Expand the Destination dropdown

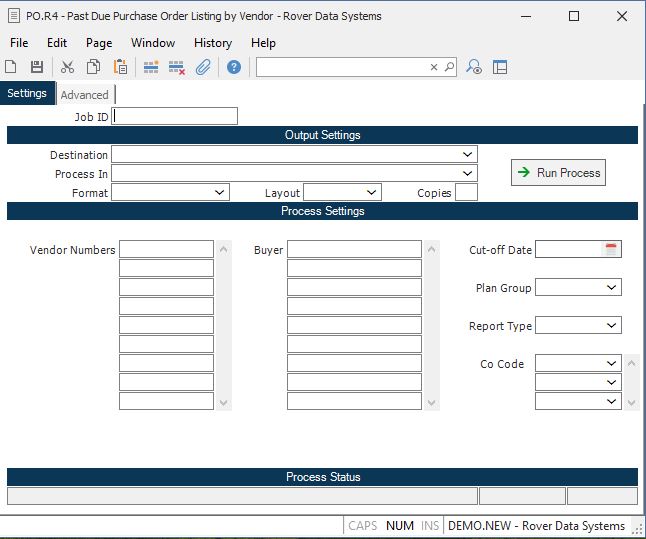[x=467, y=155]
